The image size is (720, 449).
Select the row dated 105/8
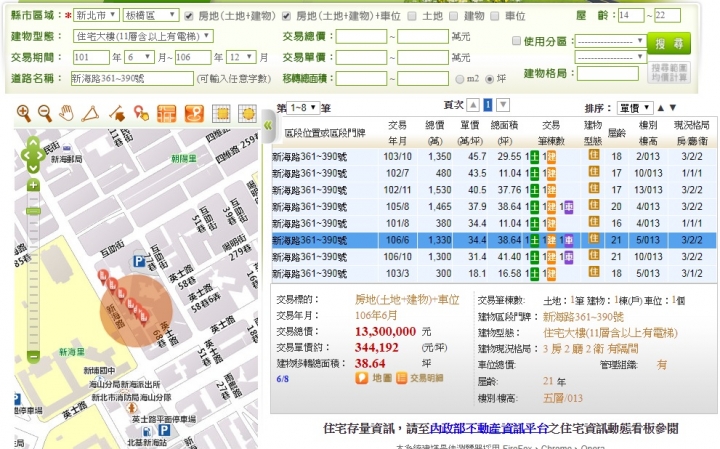[x=494, y=207]
